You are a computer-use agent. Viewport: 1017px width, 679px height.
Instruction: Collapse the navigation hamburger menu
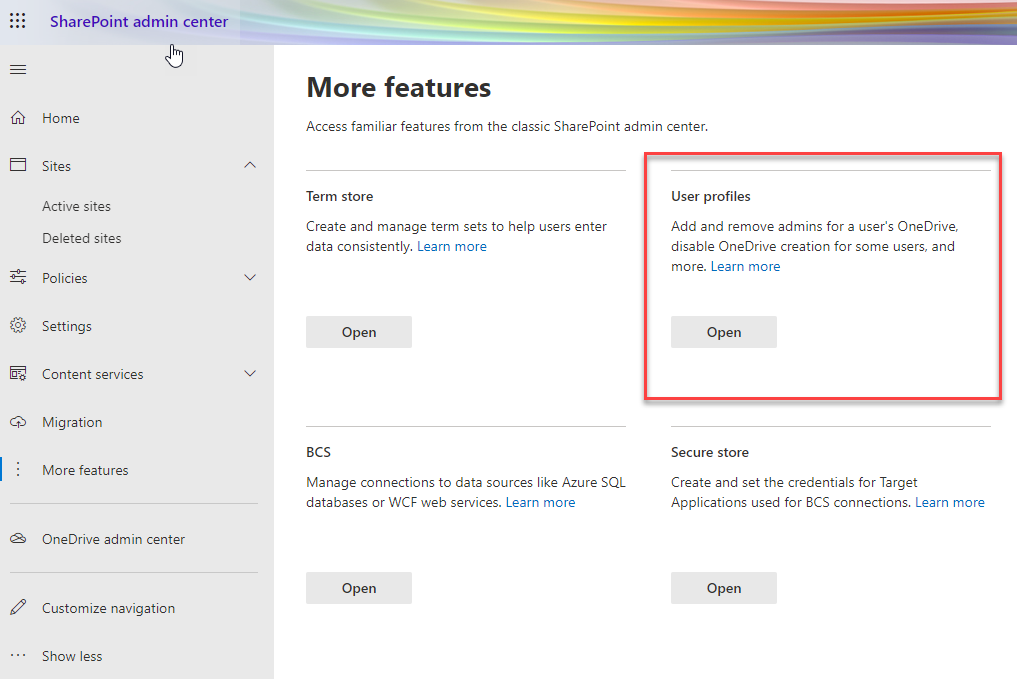click(18, 69)
